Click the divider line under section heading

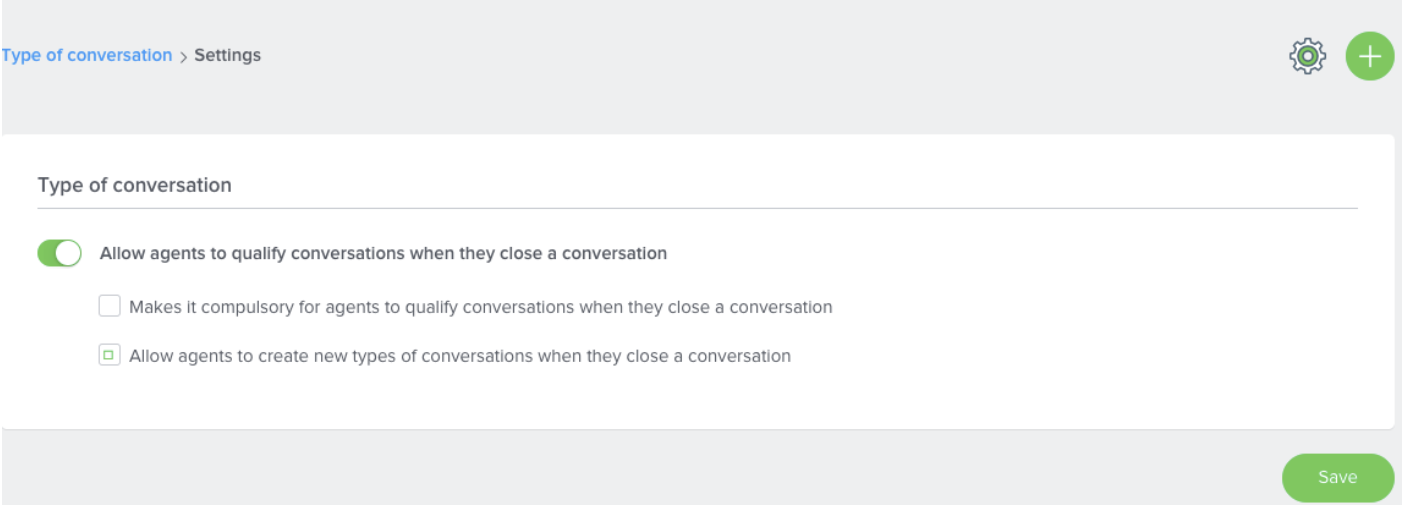click(697, 208)
